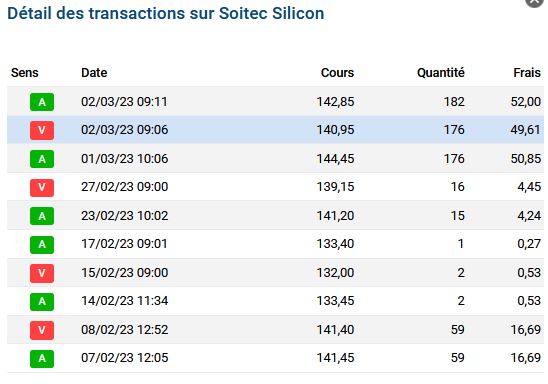The image size is (548, 384).
Task: Click the Sens column header
Action: coord(25,73)
